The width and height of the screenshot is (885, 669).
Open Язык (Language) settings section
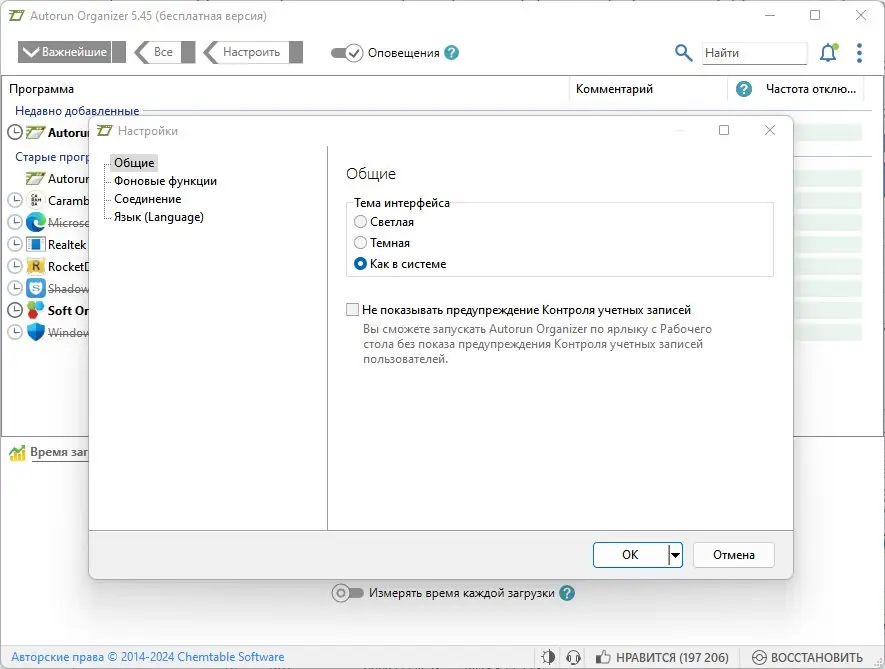[x=159, y=217]
